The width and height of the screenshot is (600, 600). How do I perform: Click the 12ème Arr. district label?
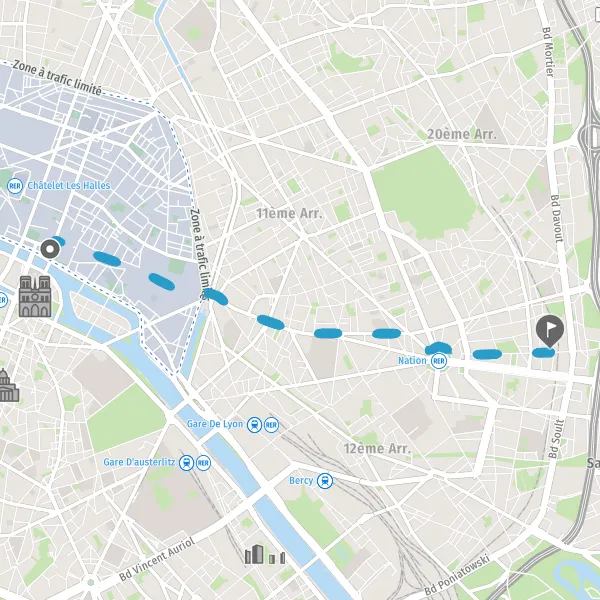coord(377,448)
